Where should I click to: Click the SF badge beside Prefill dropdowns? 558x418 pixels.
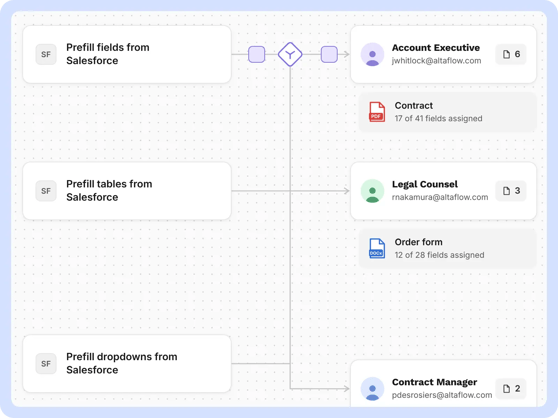(x=46, y=364)
